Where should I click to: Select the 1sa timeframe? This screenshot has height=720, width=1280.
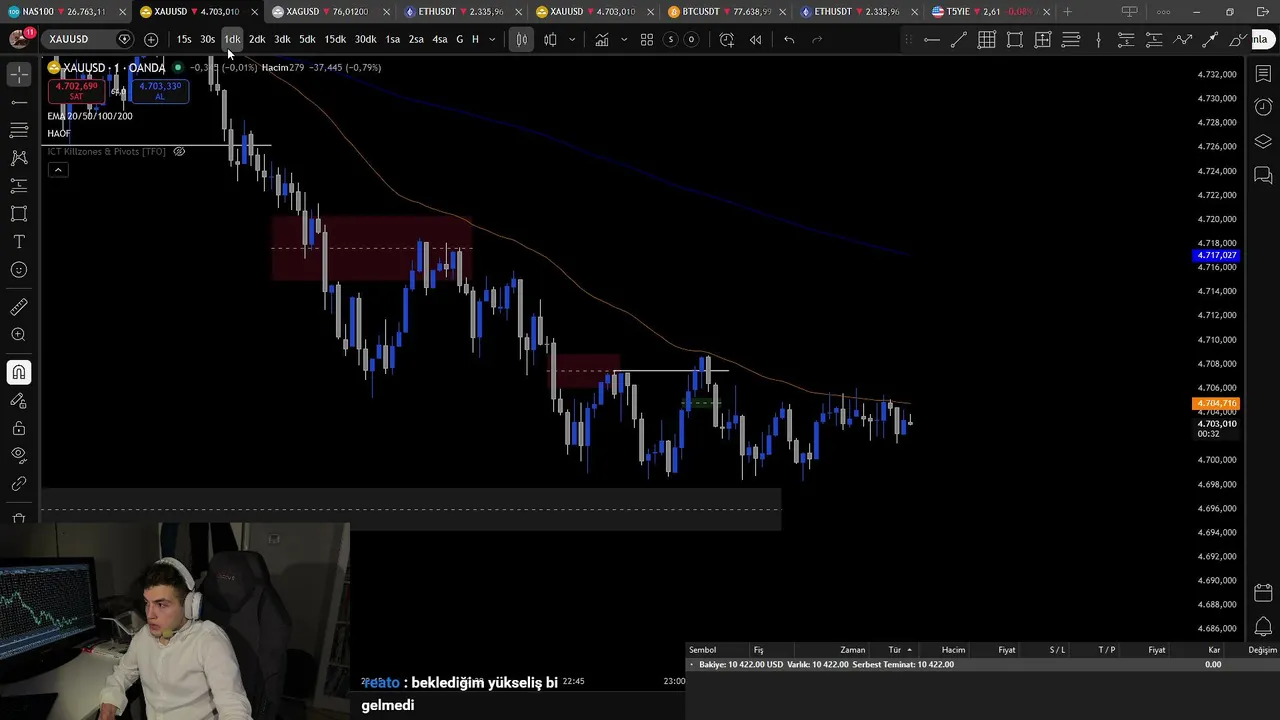(x=392, y=39)
